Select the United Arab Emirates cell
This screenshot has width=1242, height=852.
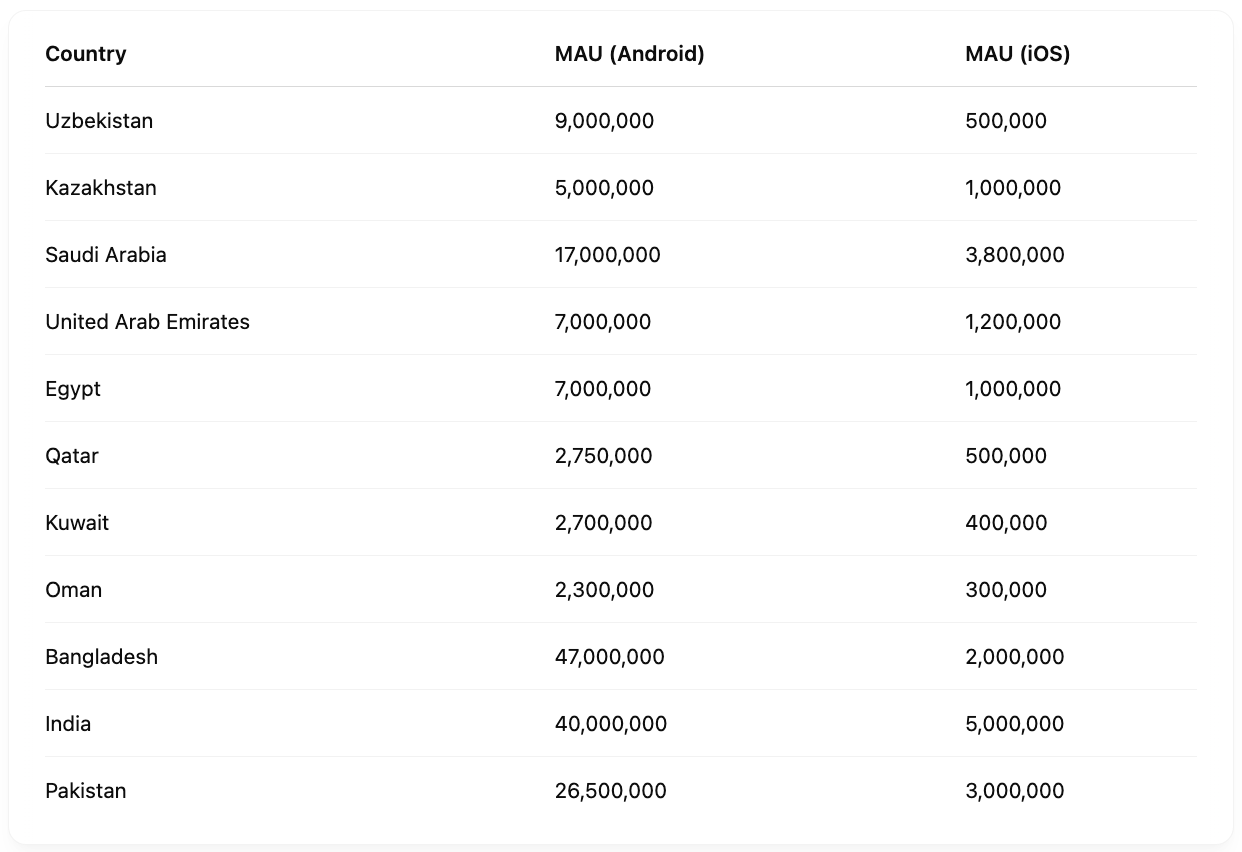[x=147, y=322]
